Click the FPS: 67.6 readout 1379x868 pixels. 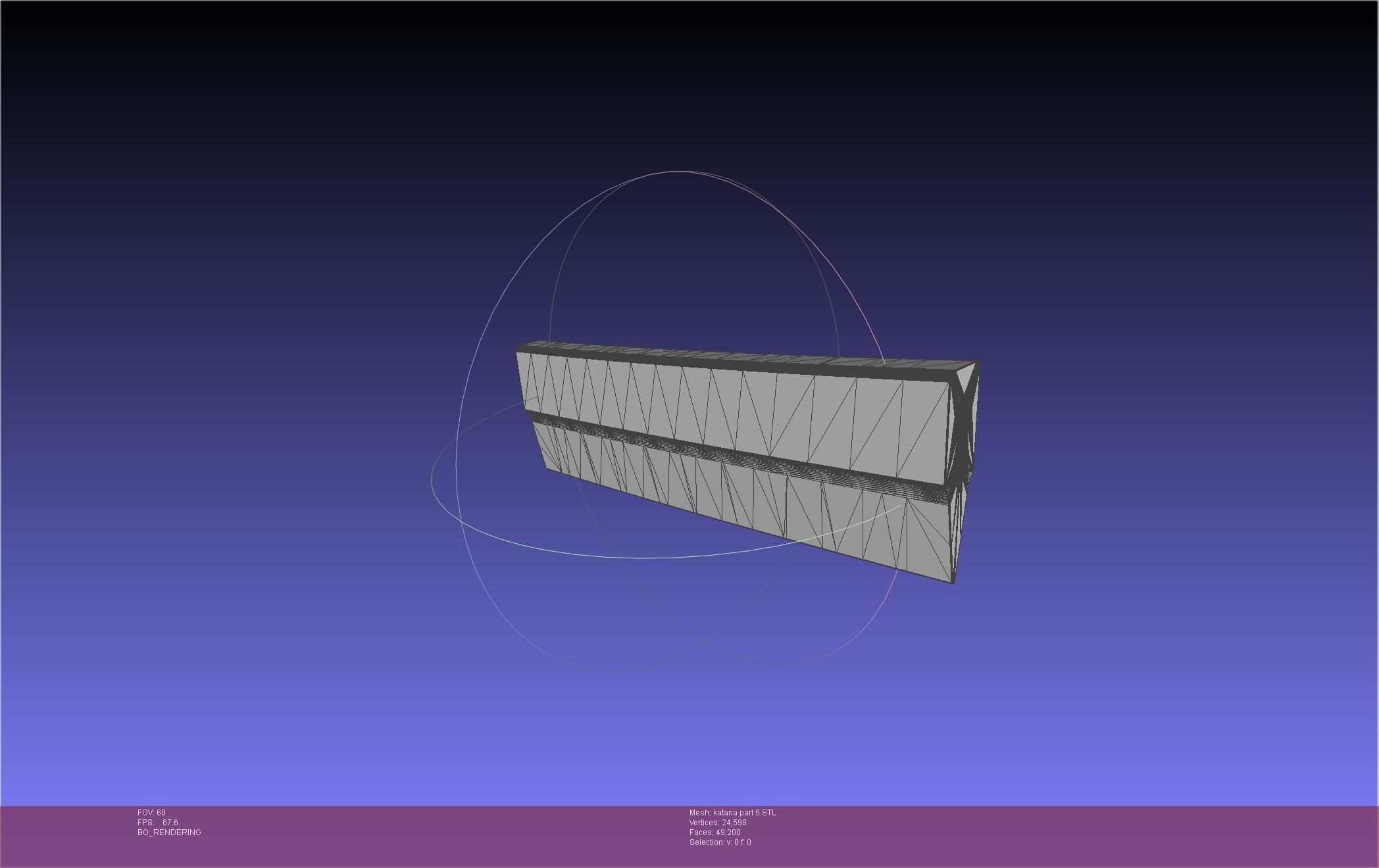pos(158,823)
